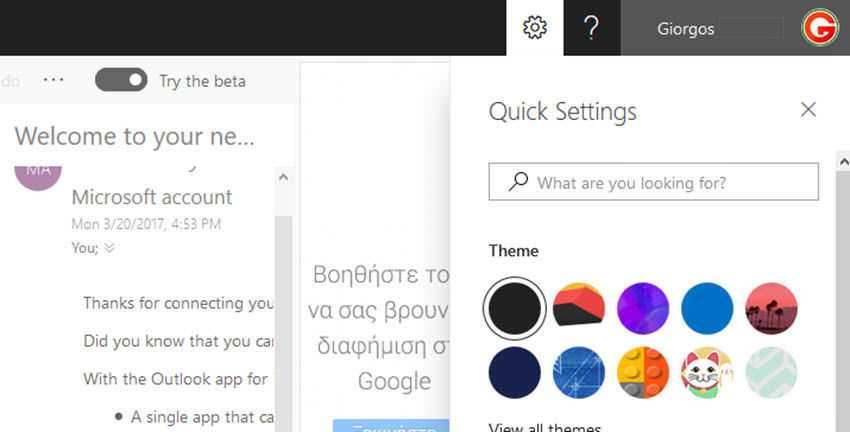
Task: Select the palm trees sunset theme
Action: (x=771, y=308)
